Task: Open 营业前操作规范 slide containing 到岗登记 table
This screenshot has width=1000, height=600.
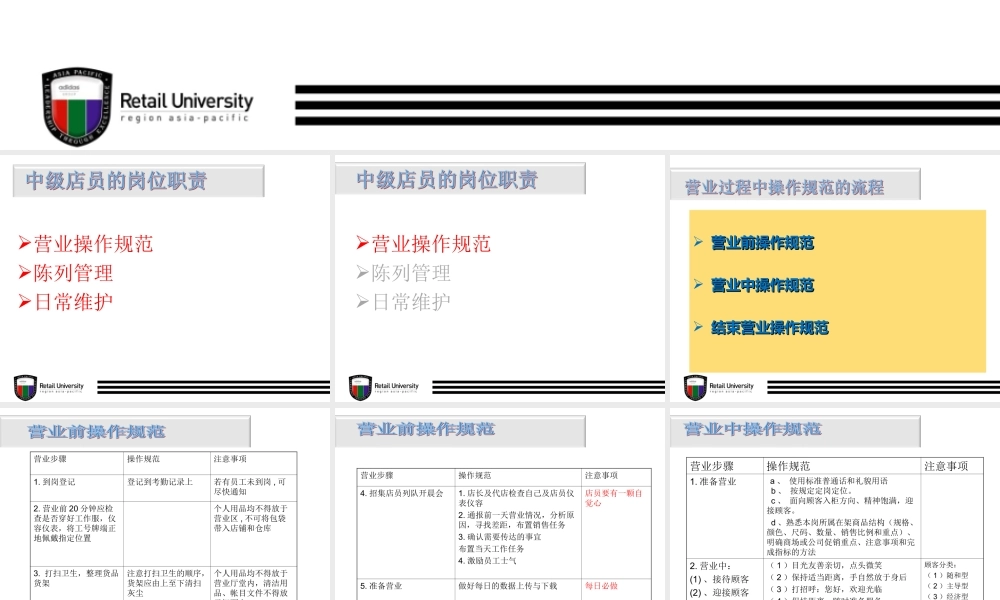Action: (165, 505)
